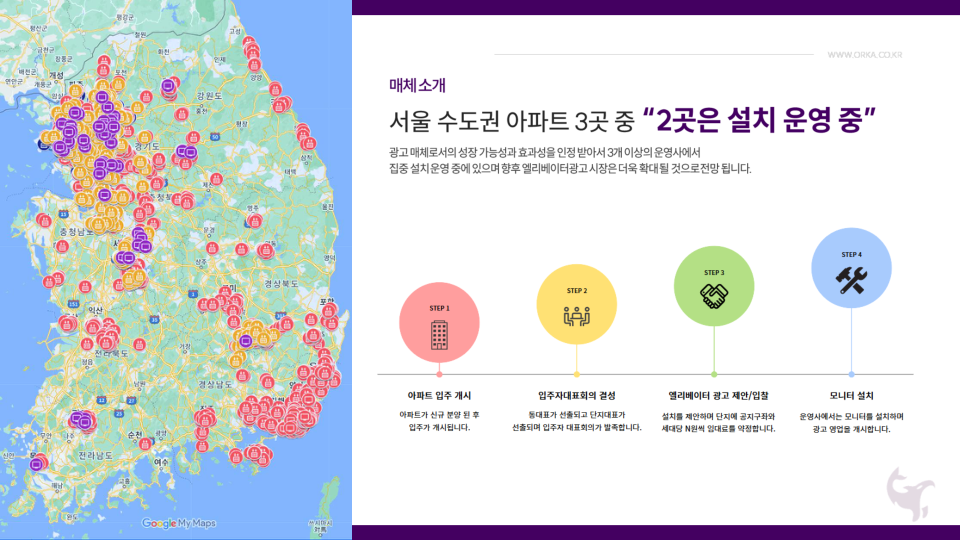The height and width of the screenshot is (540, 960).
Task: Click the building icon in STEP 1
Action: (x=439, y=334)
